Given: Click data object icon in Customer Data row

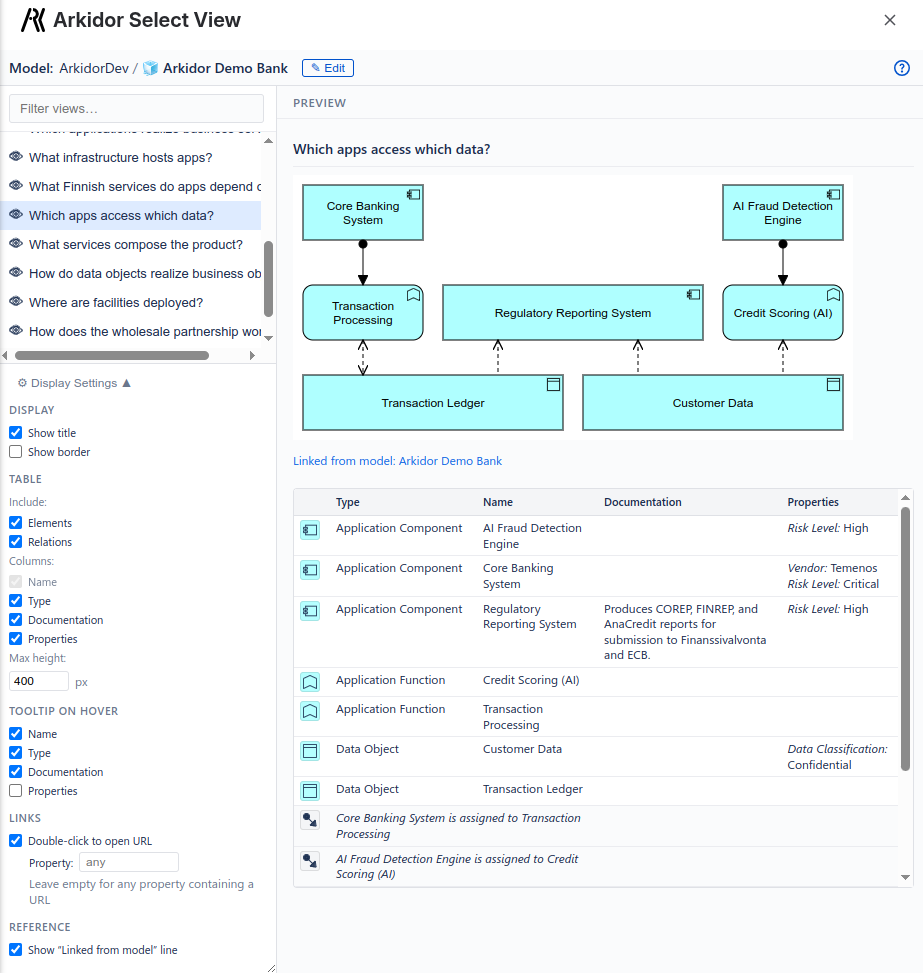Looking at the screenshot, I should [310, 751].
